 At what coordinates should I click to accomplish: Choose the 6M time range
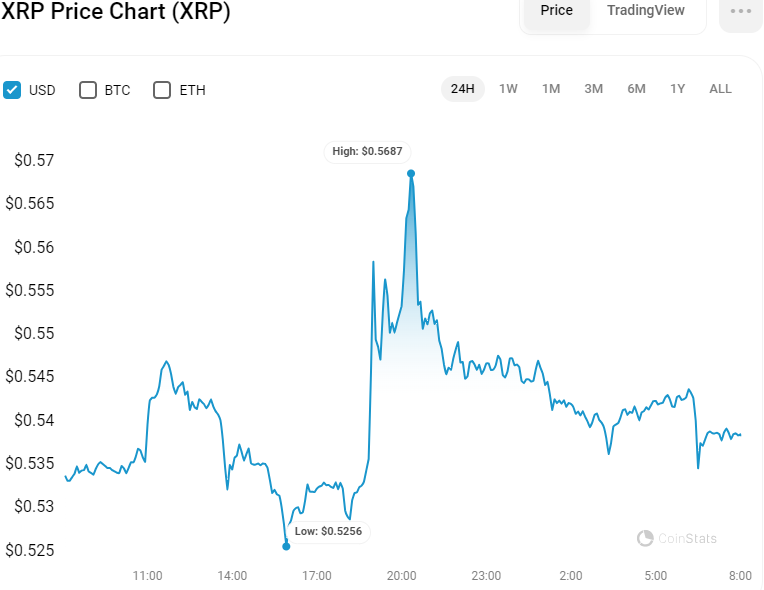click(x=636, y=89)
